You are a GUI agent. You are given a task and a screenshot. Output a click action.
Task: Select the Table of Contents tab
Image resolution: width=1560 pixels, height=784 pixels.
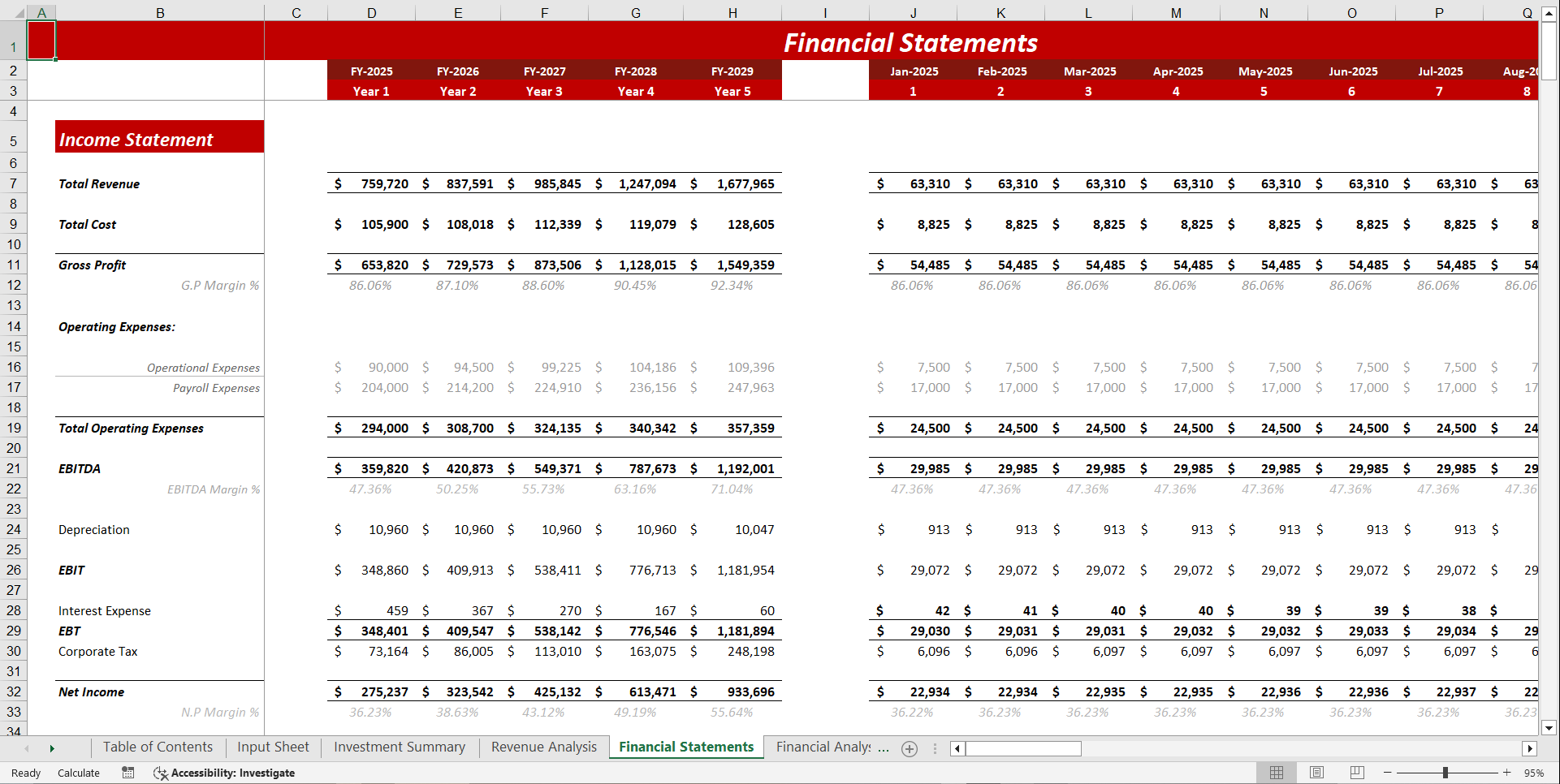pos(157,747)
